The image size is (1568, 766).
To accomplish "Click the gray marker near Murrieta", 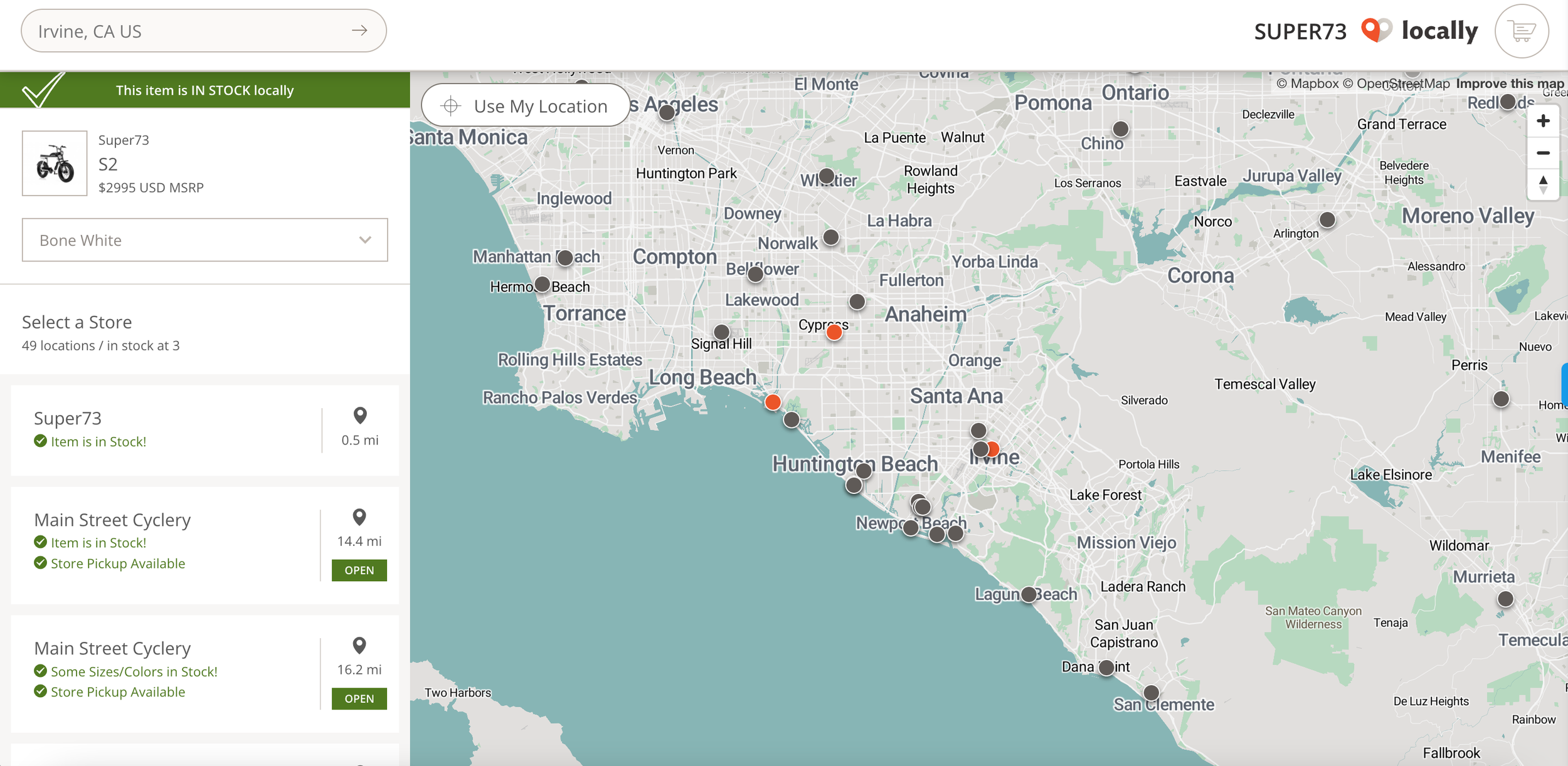I will tap(1505, 599).
